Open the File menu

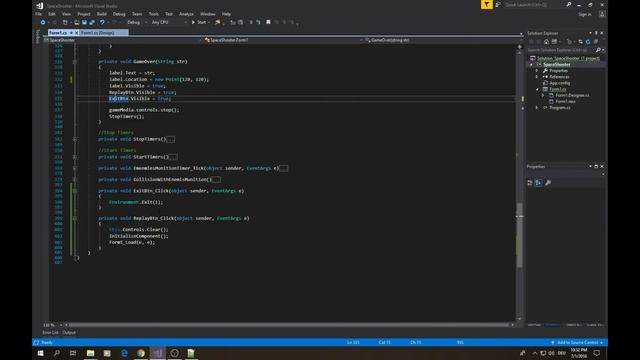(38, 14)
